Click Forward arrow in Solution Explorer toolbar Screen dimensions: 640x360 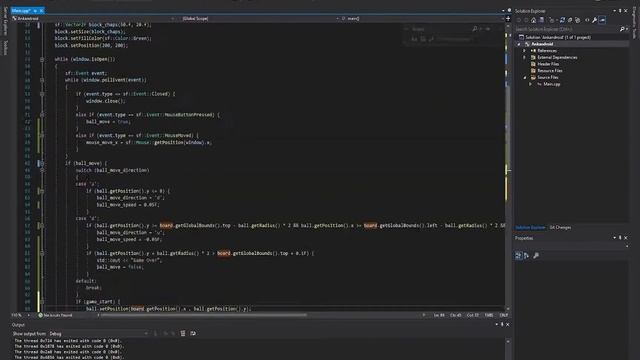[526, 20]
